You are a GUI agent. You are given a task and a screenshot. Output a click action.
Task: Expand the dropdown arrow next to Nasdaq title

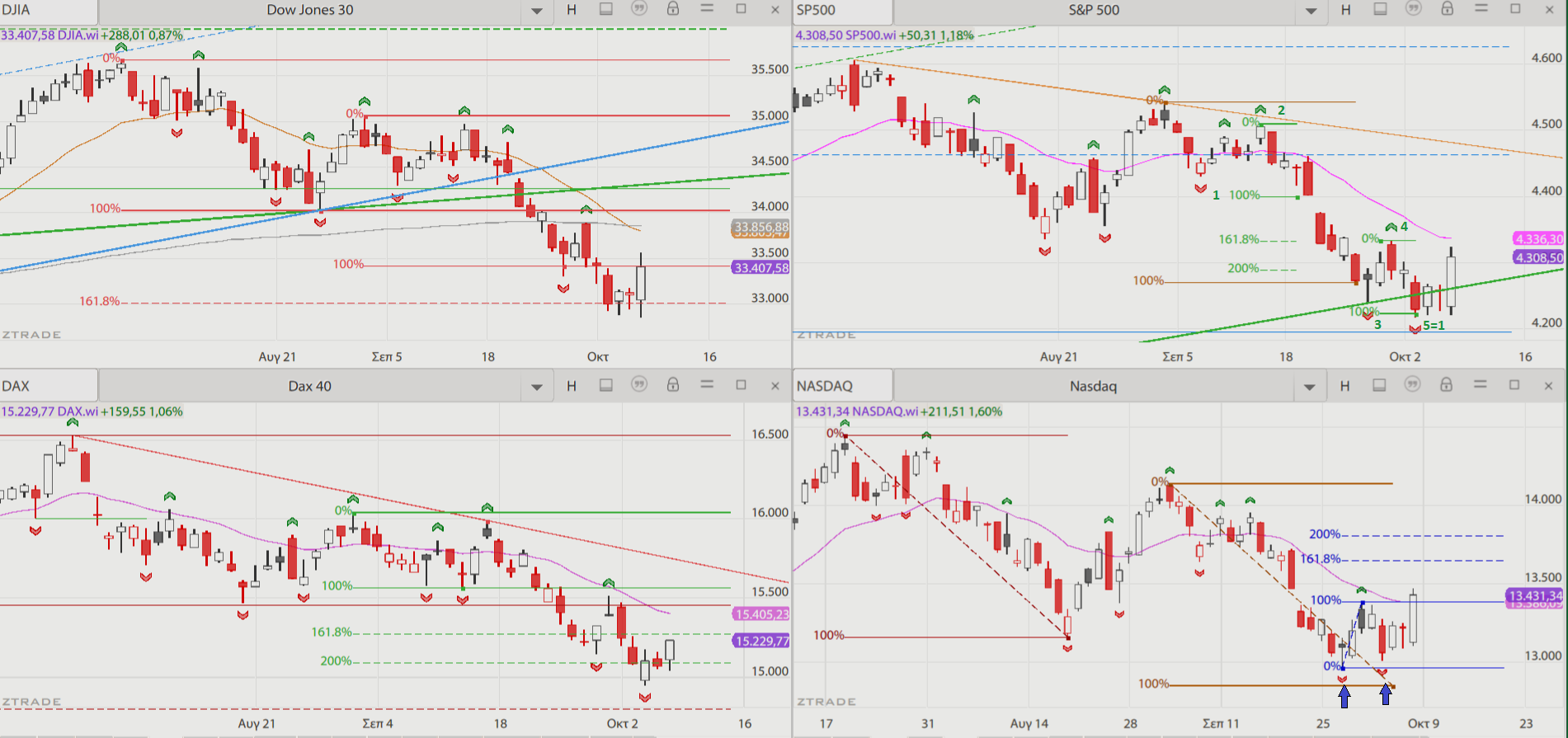(x=1310, y=387)
